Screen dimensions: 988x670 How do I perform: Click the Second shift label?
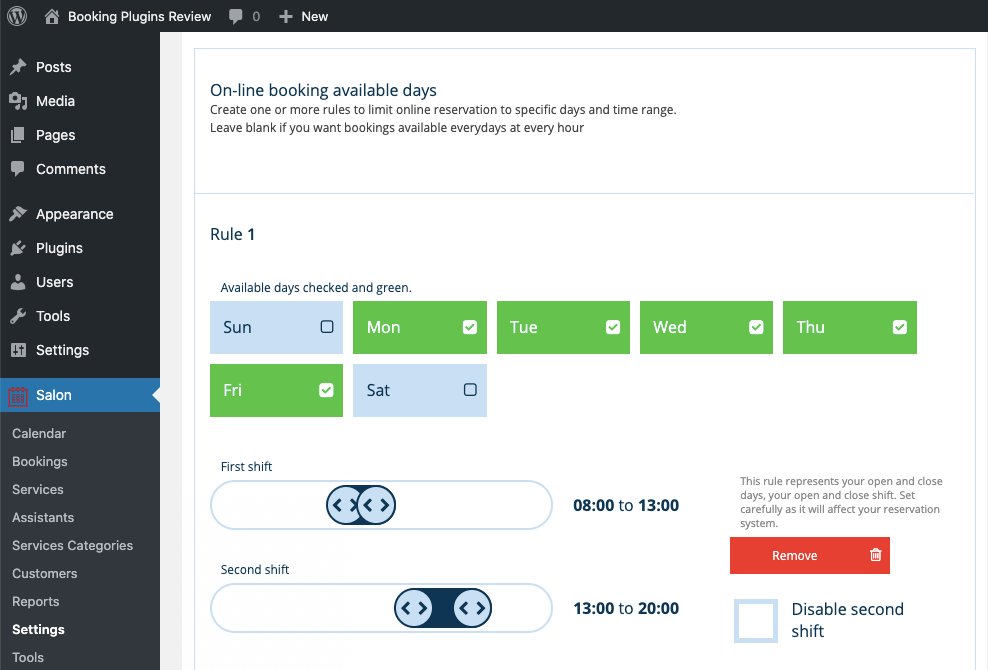click(x=255, y=569)
